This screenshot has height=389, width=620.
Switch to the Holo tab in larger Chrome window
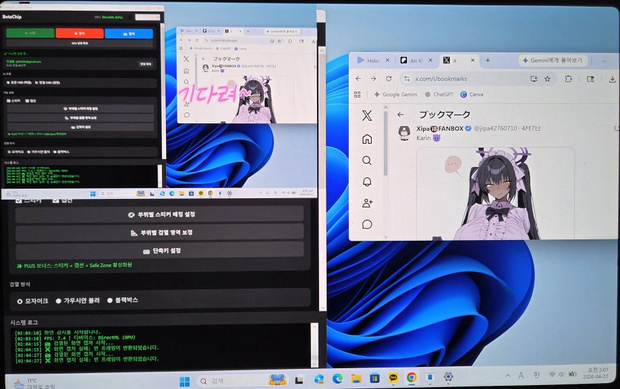coord(369,60)
